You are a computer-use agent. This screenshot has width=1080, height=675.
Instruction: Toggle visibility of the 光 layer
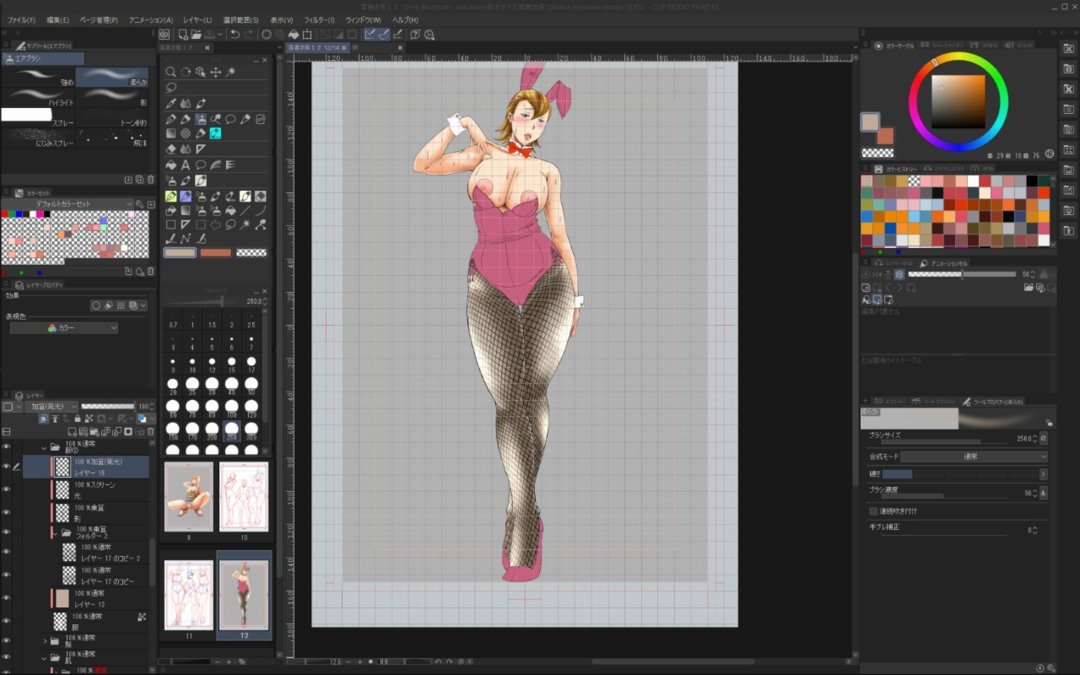coord(6,490)
